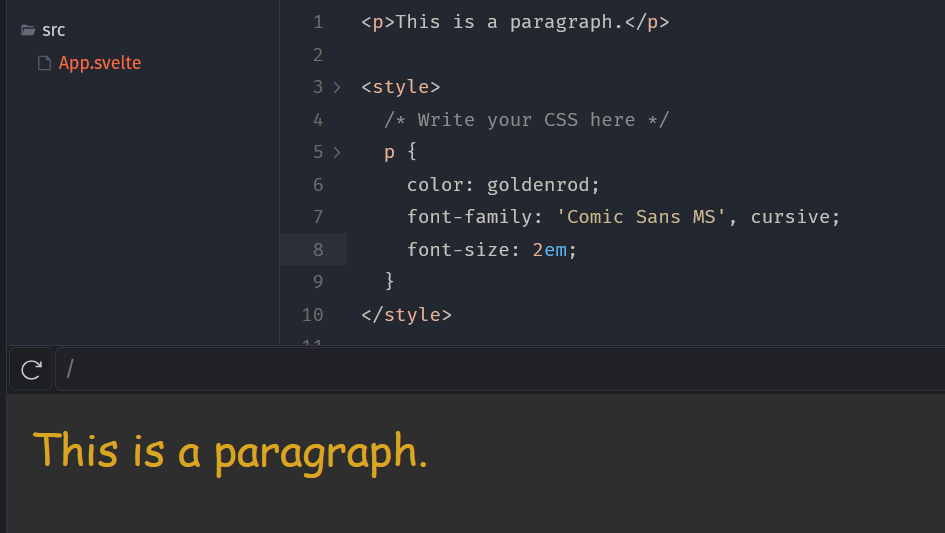Click the p selector on line 5
Viewport: 945px width, 533px height.
click(x=389, y=153)
